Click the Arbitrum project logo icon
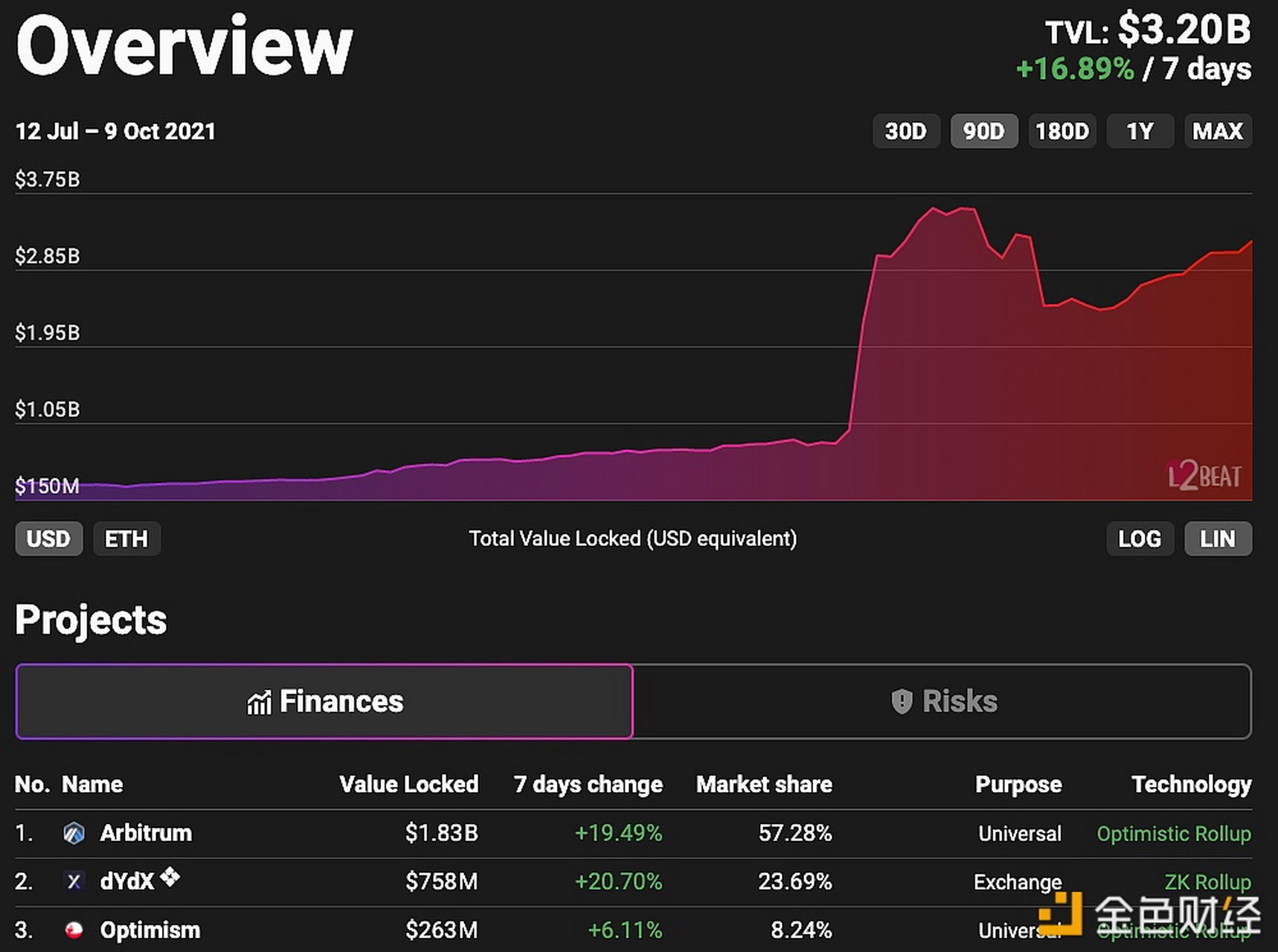 [74, 833]
